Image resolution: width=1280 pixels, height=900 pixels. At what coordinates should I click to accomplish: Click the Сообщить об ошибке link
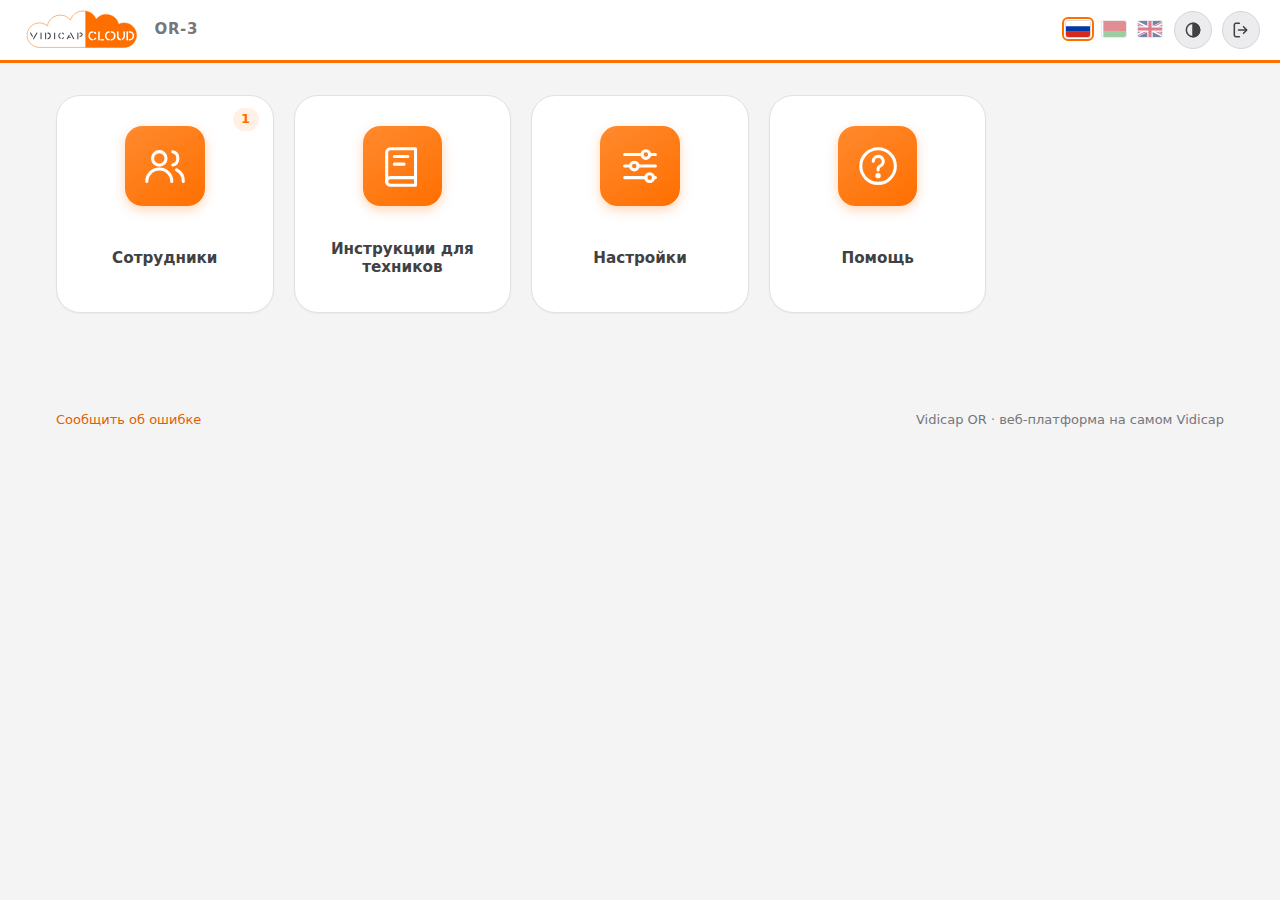pyautogui.click(x=128, y=420)
